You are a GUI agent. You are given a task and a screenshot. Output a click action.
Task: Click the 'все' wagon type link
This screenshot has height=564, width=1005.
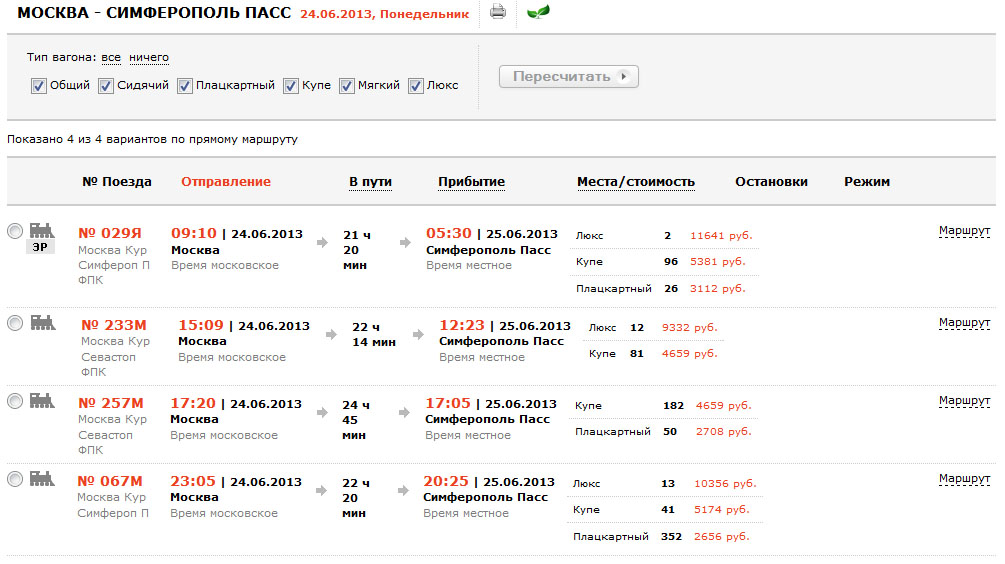pos(111,58)
